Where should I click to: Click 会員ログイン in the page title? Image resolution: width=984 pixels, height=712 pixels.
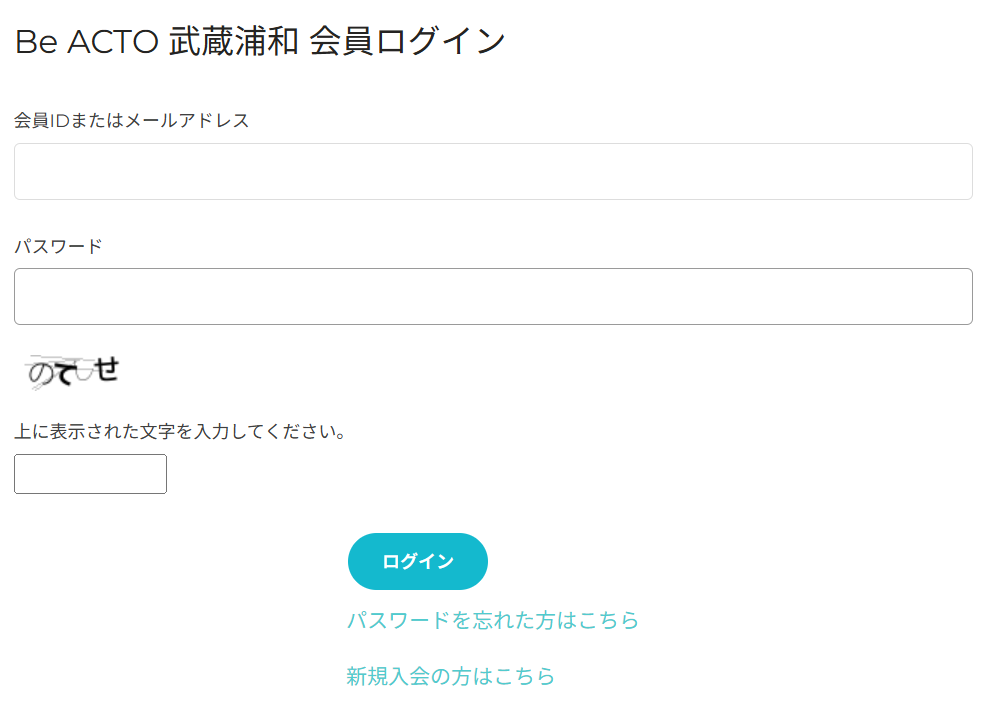pos(407,42)
